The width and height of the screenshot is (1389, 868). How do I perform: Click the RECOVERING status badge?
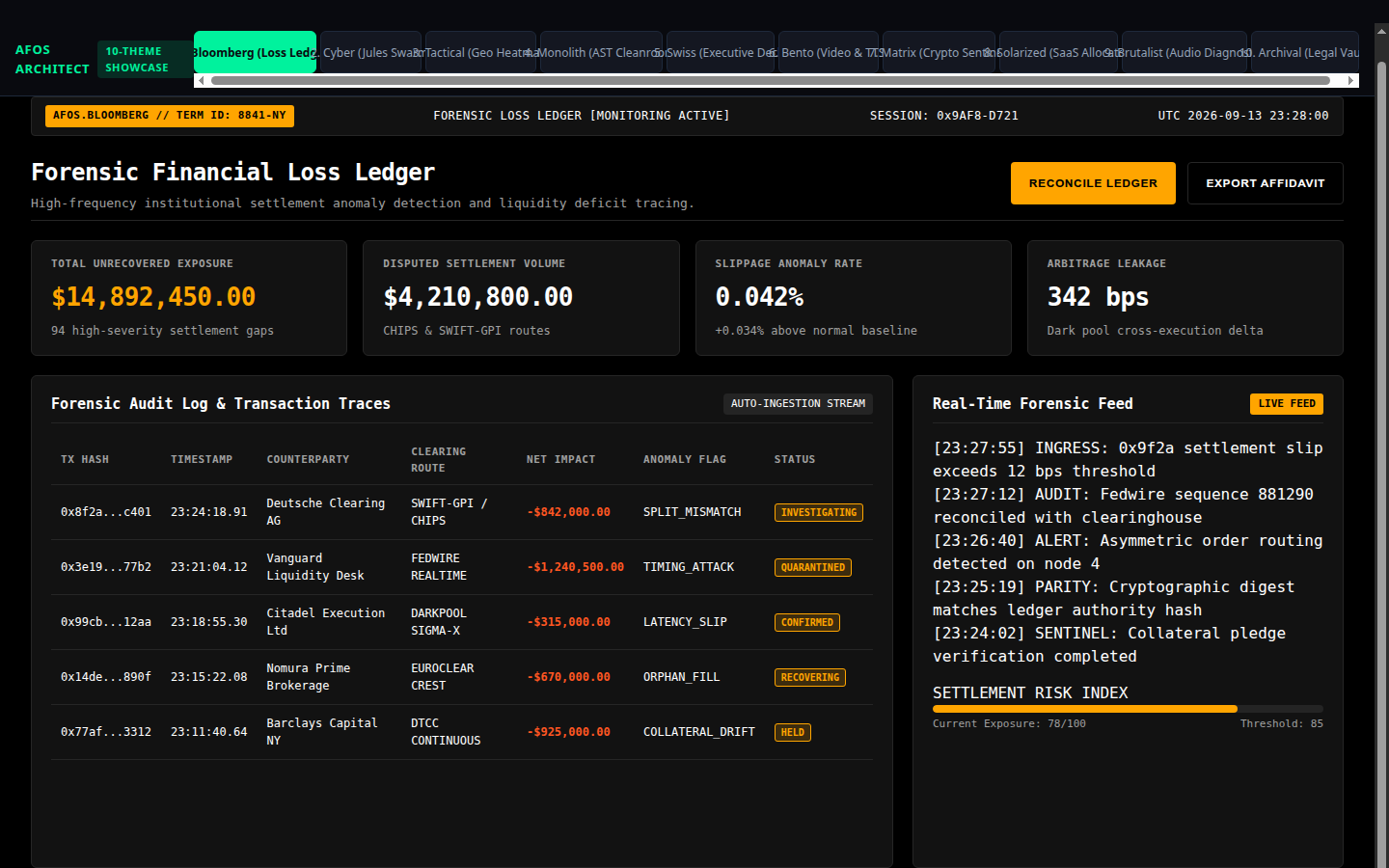810,678
